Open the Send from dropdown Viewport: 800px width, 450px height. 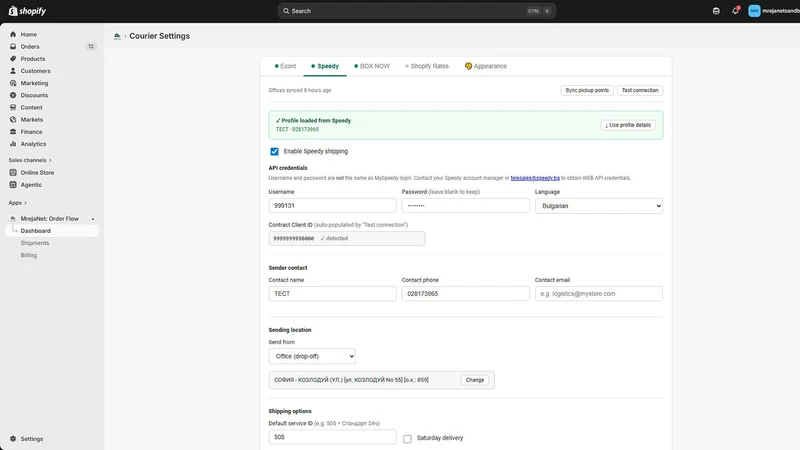tap(312, 356)
